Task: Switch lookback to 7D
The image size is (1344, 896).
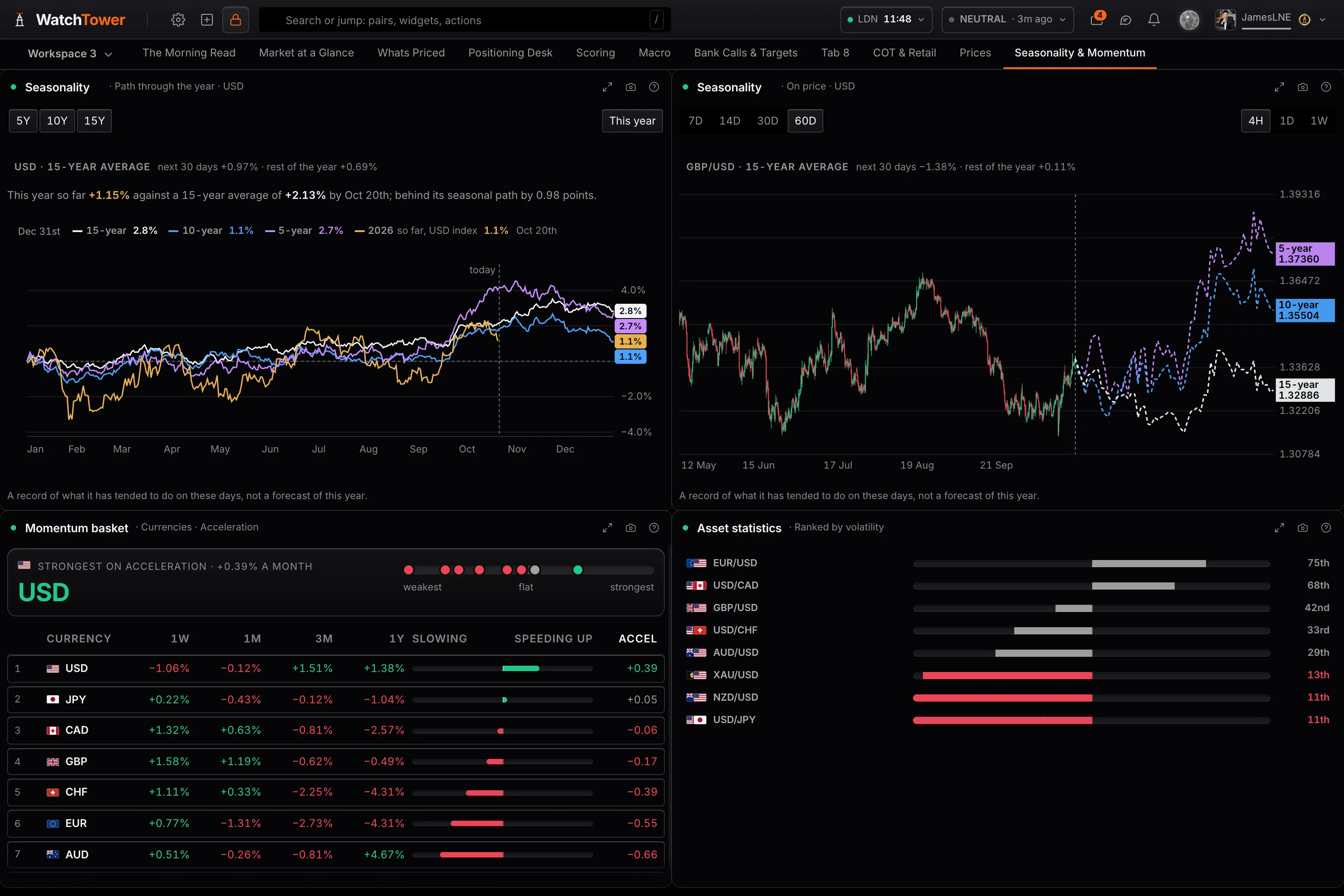Action: (695, 121)
